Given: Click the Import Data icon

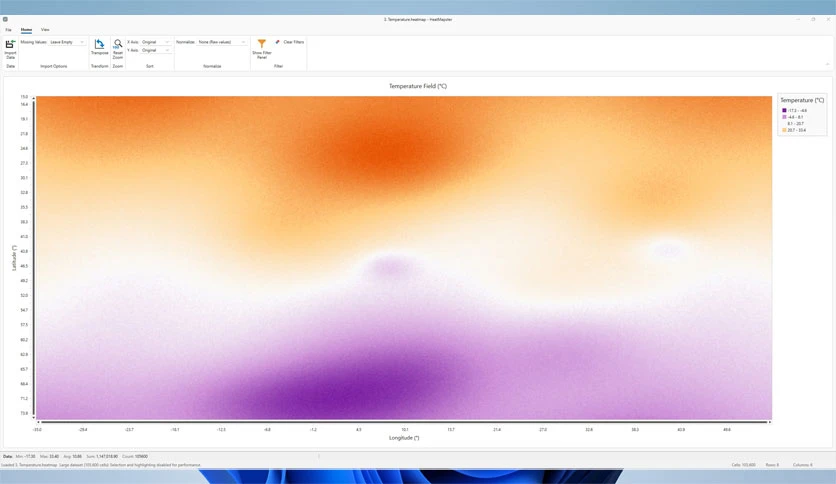Looking at the screenshot, I should click(10, 45).
